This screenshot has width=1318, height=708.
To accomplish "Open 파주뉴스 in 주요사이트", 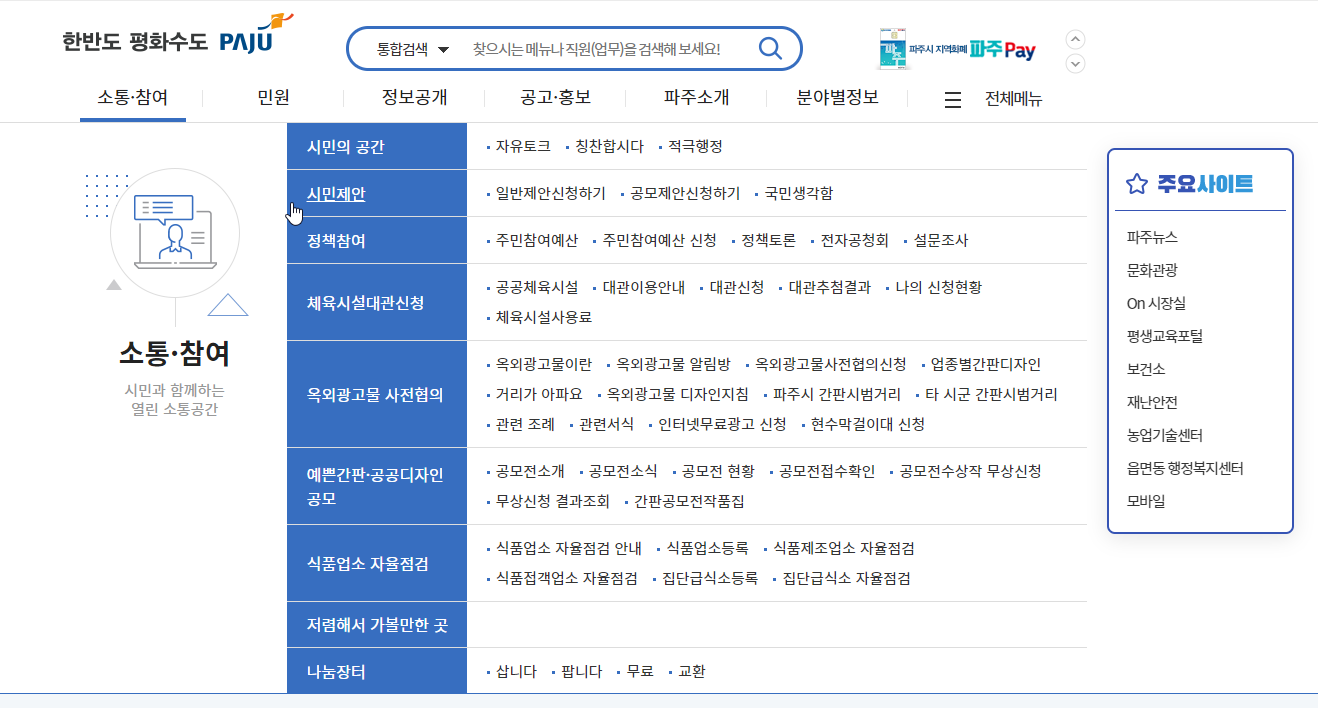I will coord(1152,237).
